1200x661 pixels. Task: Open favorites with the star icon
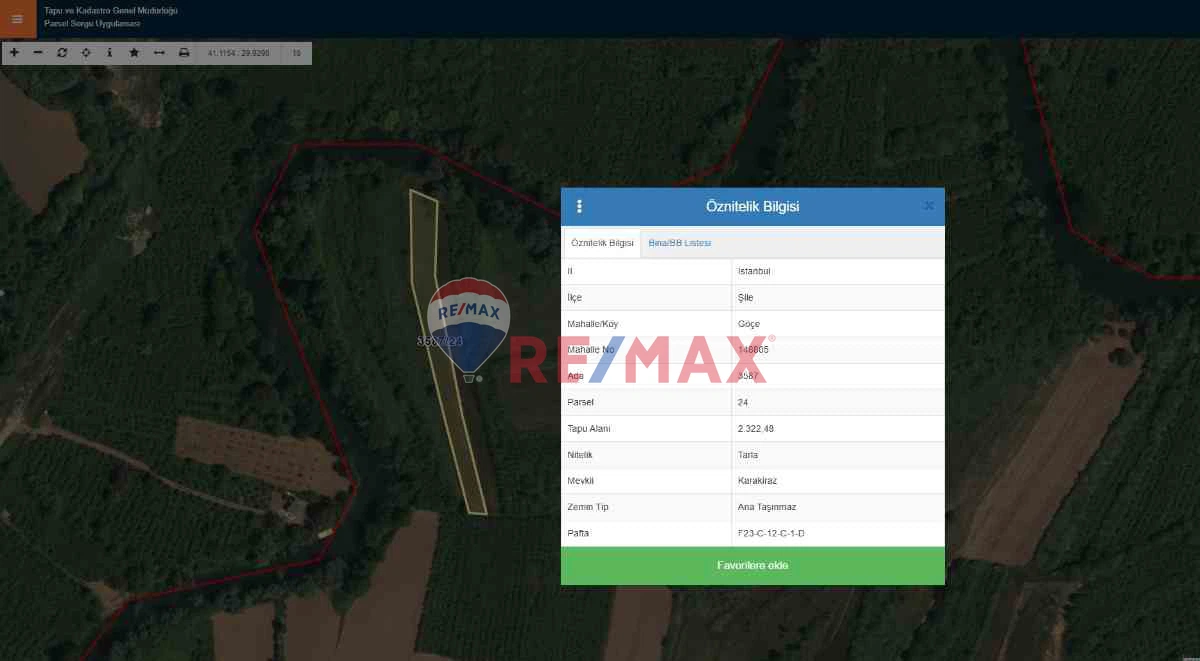(134, 52)
